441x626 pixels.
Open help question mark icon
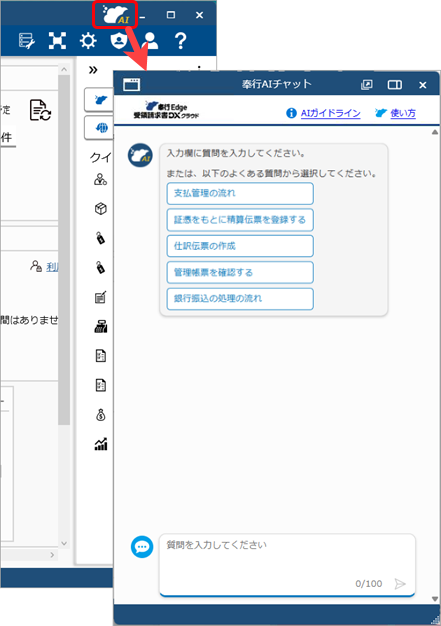[x=181, y=41]
